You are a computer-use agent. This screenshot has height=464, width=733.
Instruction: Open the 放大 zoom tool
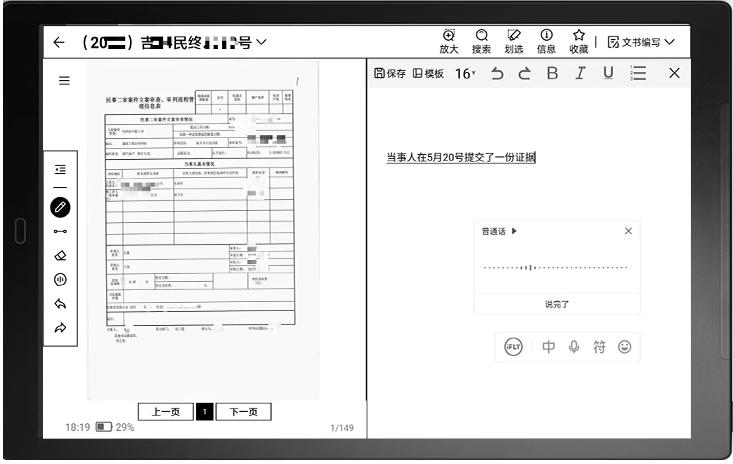coord(448,41)
